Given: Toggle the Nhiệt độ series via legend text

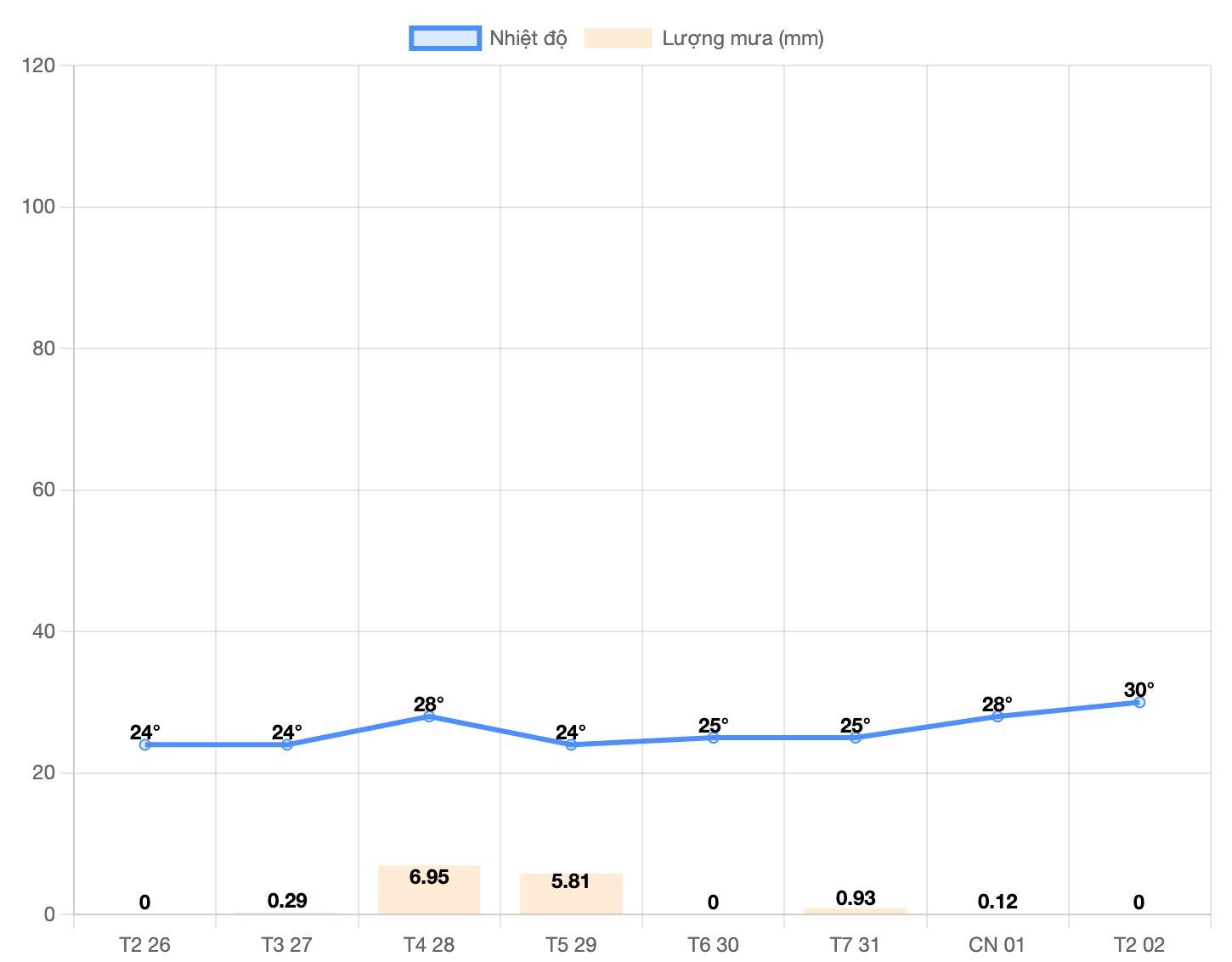Looking at the screenshot, I should click(x=528, y=38).
